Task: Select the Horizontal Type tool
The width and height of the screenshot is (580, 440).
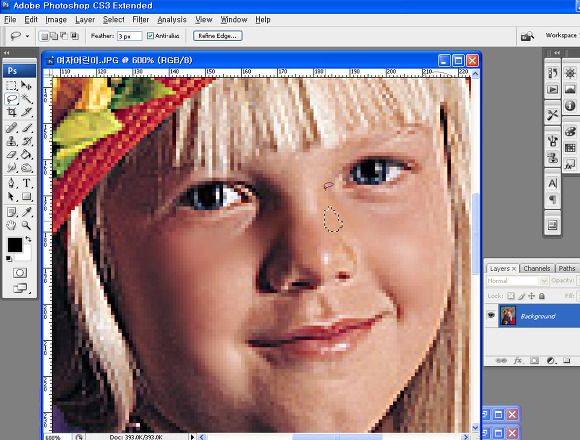Action: tap(26, 183)
